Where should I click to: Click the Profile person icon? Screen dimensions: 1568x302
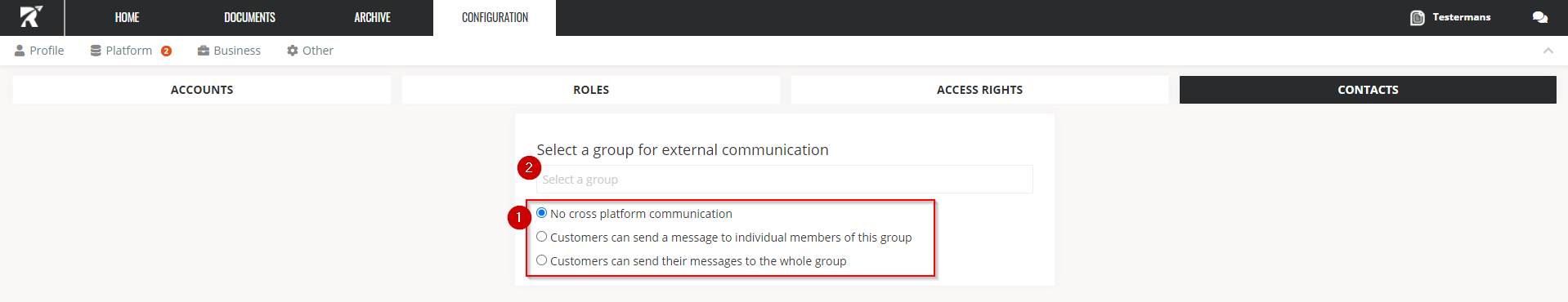click(20, 51)
